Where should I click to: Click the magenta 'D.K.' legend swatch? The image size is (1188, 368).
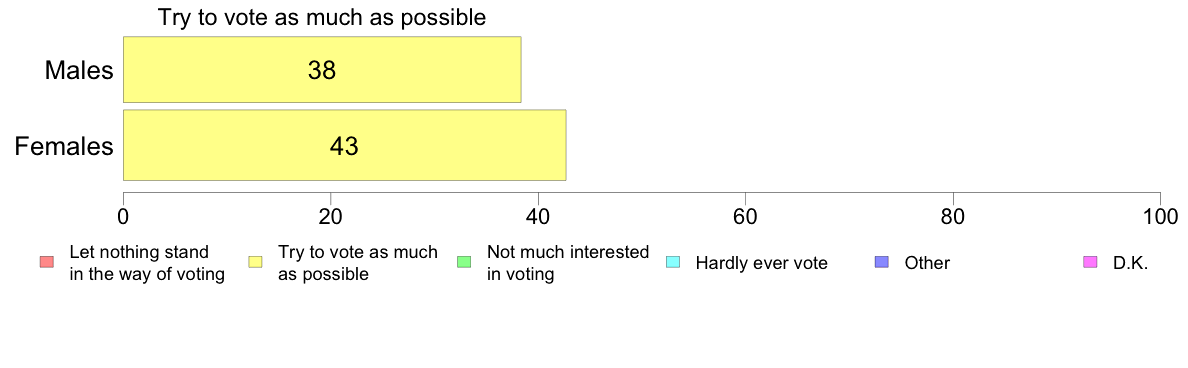coord(1090,263)
